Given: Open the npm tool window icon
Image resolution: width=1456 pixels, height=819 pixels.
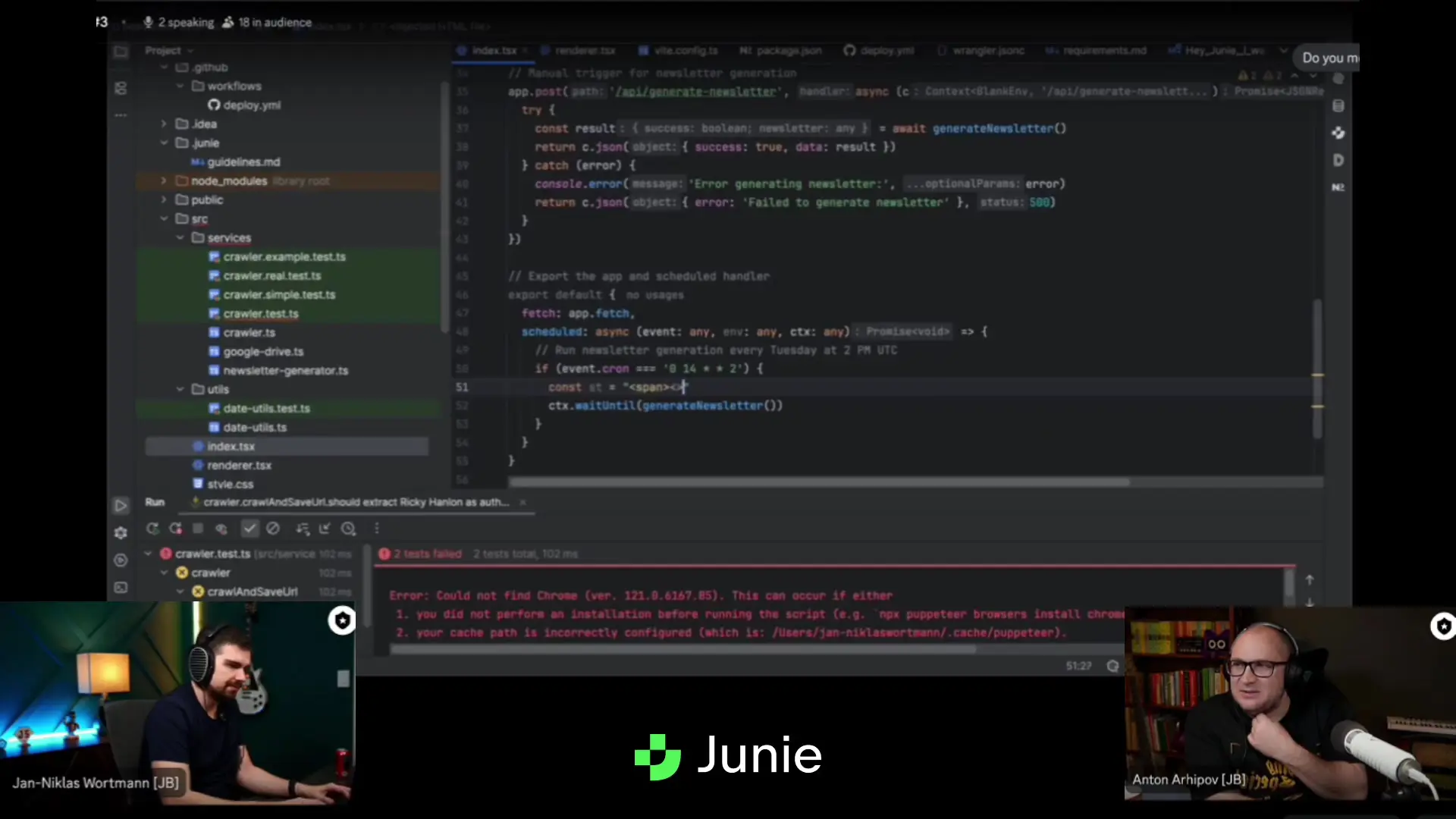Looking at the screenshot, I should (1338, 187).
